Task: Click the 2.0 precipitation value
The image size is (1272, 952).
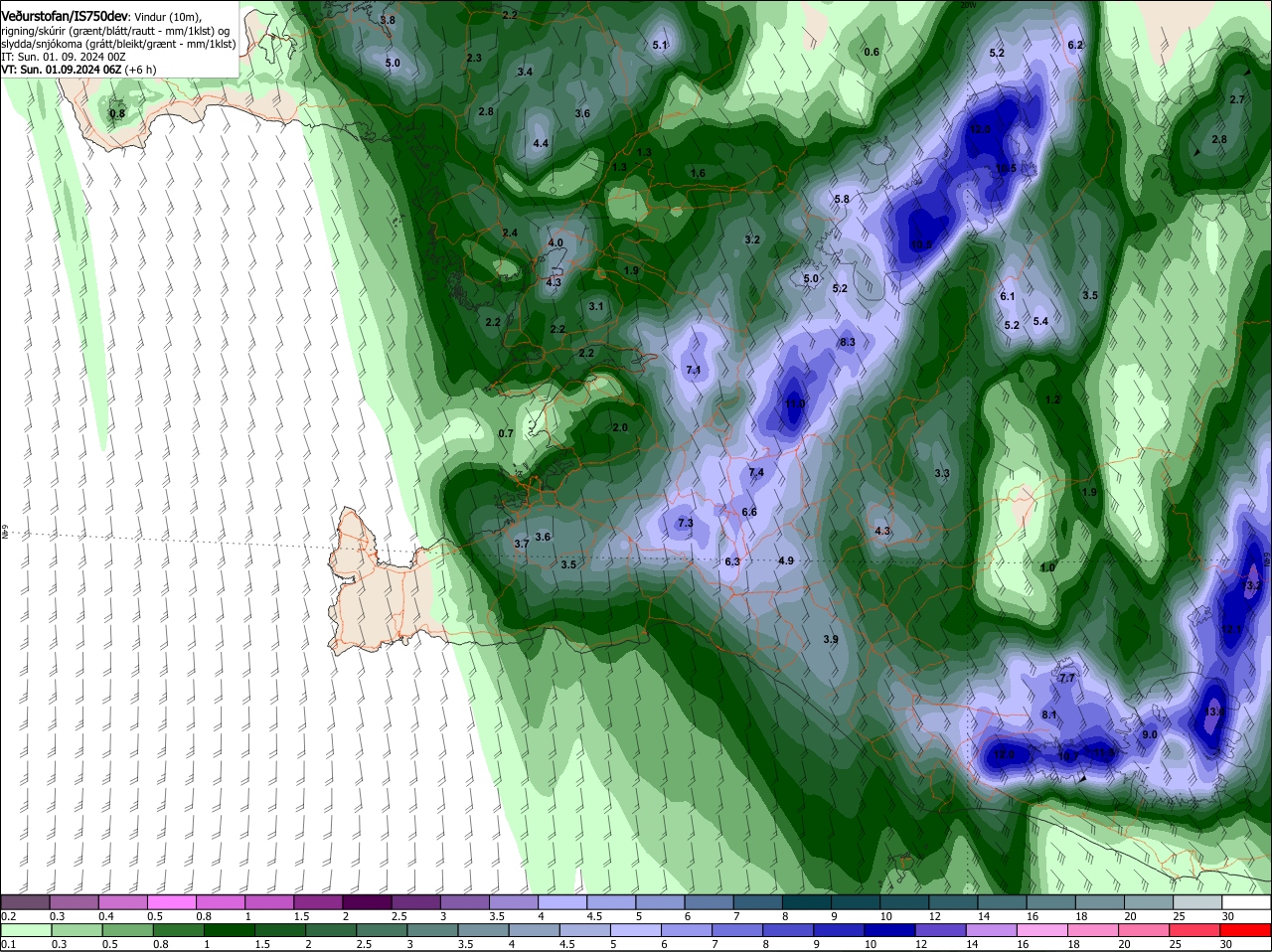Action: [620, 427]
